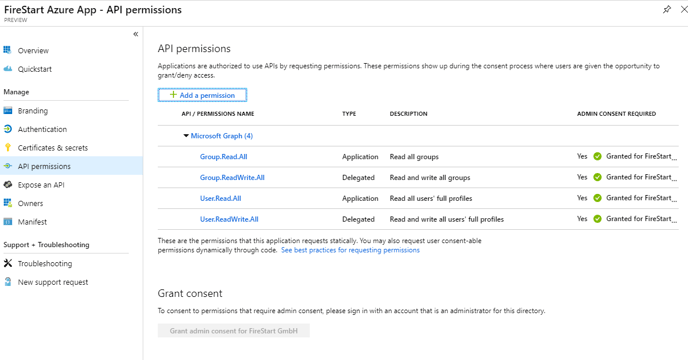Click Support + Troubleshooting section label
Image resolution: width=688 pixels, height=360 pixels.
[47, 245]
